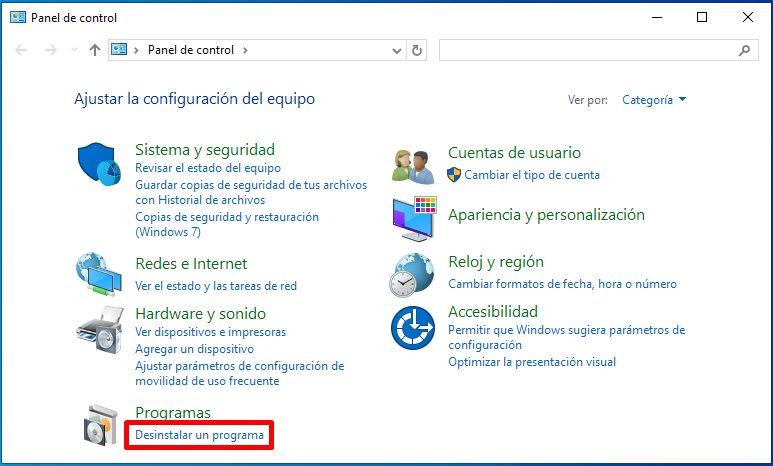This screenshot has height=466, width=773.
Task: Open Cuentas de usuario category
Action: tap(514, 152)
